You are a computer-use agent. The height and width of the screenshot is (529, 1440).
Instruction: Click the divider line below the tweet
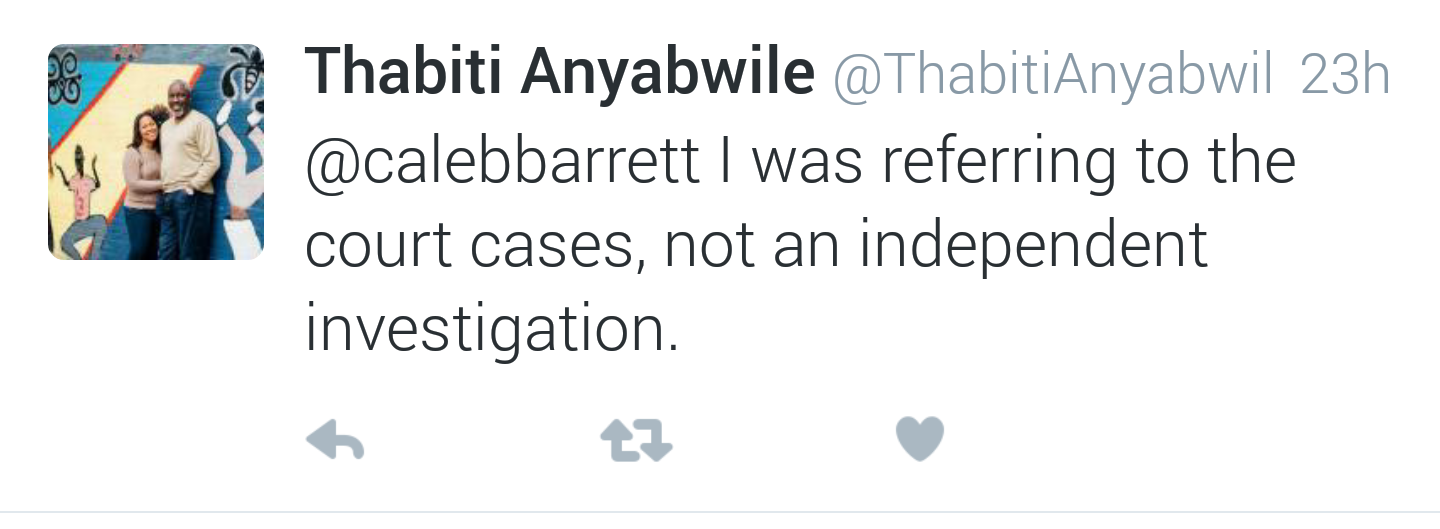point(720,512)
